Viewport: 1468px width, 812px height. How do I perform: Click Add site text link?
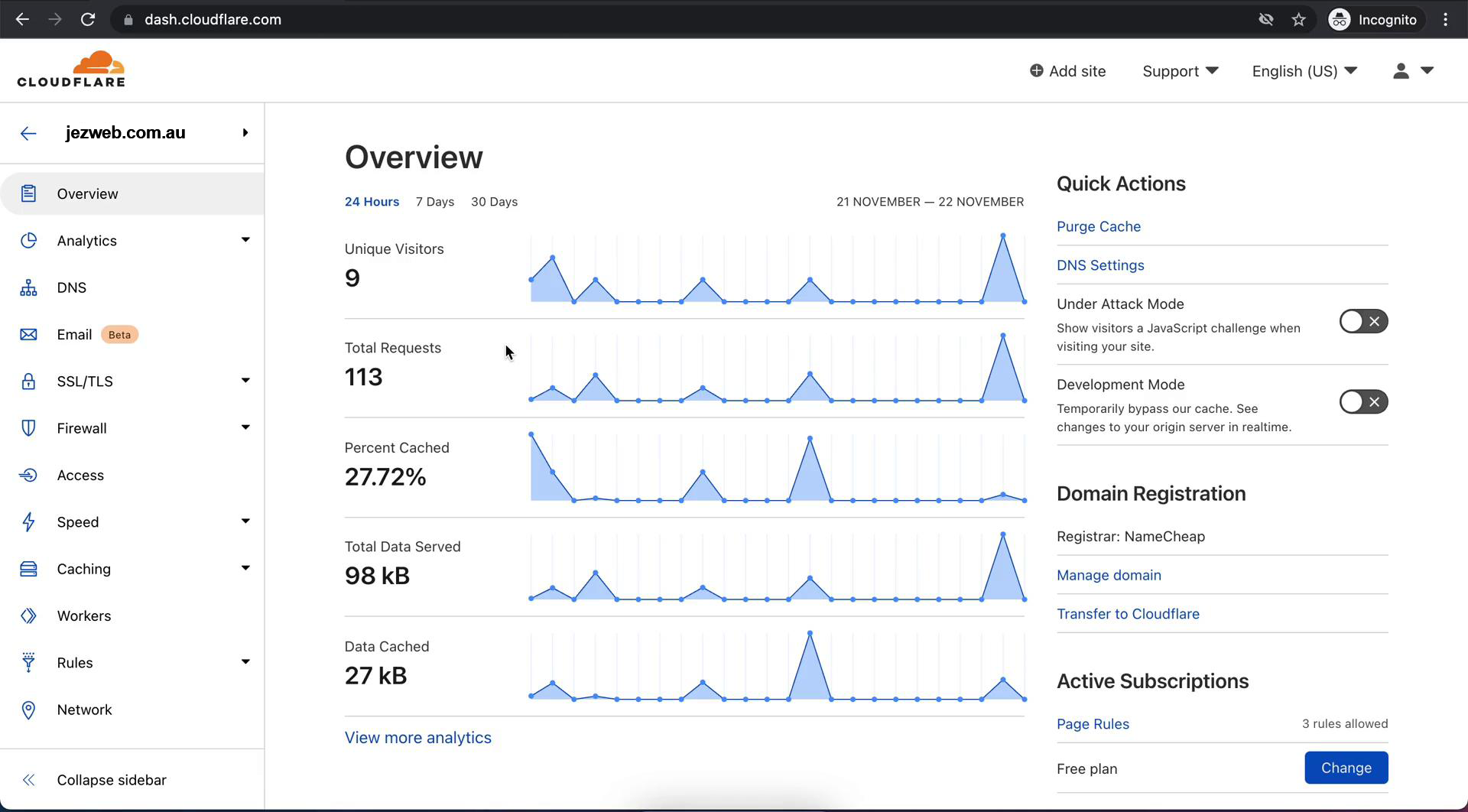(x=1077, y=71)
